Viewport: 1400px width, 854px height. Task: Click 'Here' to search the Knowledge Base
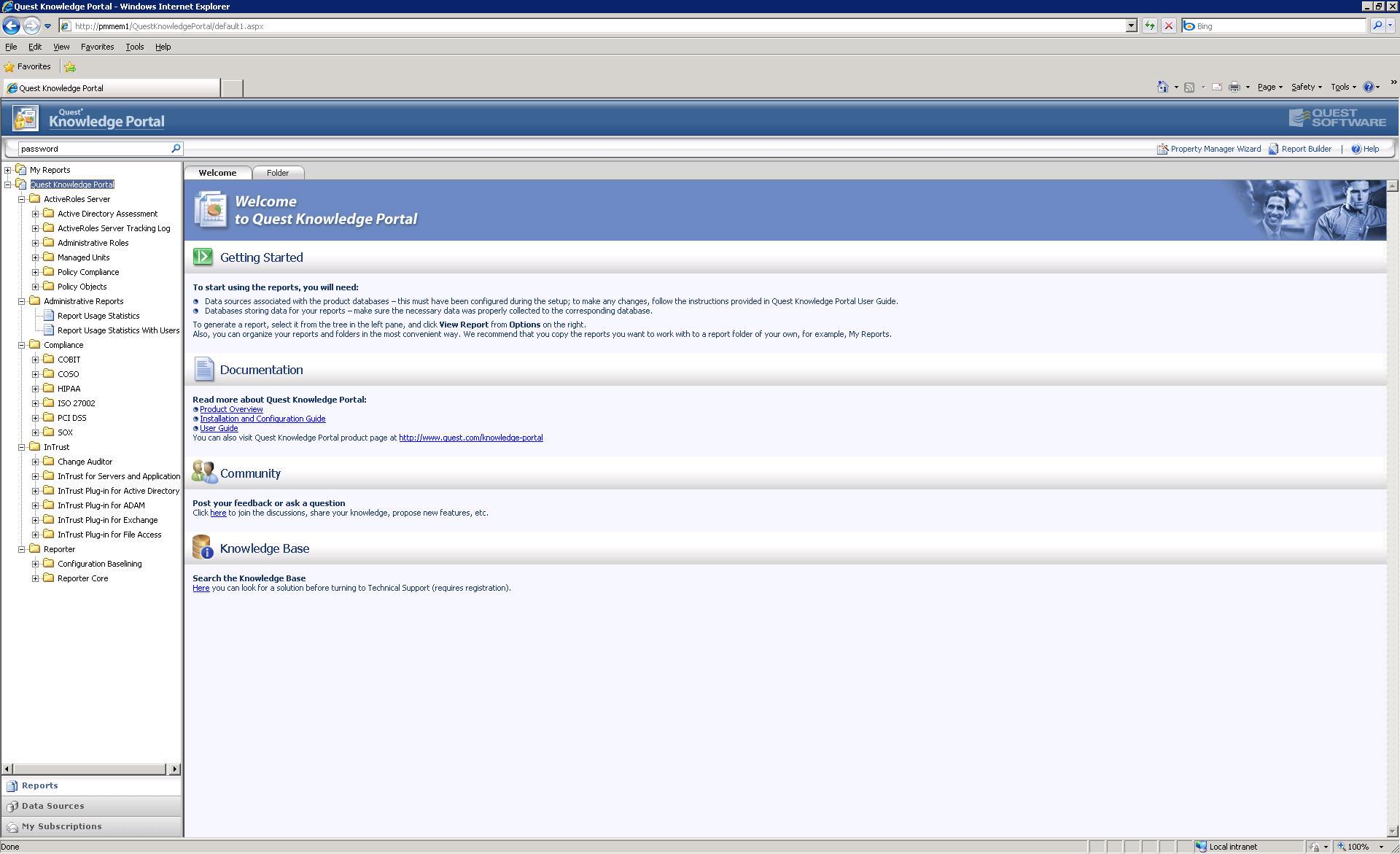point(201,588)
